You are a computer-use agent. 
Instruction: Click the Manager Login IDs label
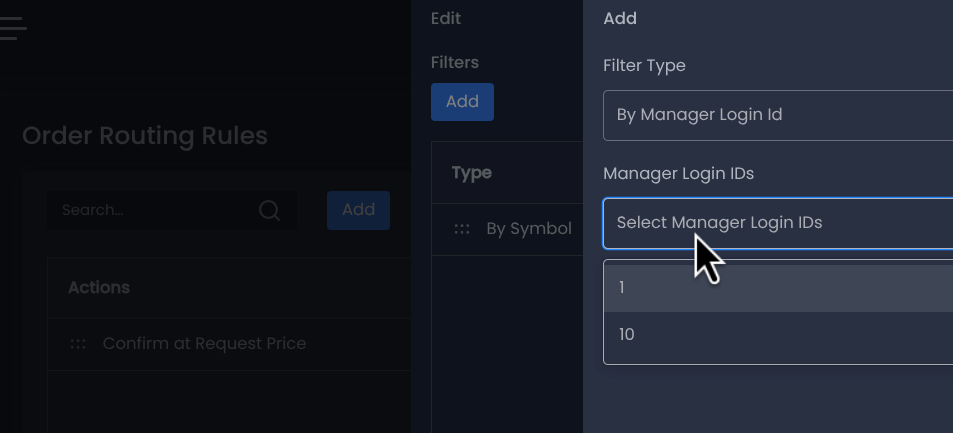[x=678, y=174]
